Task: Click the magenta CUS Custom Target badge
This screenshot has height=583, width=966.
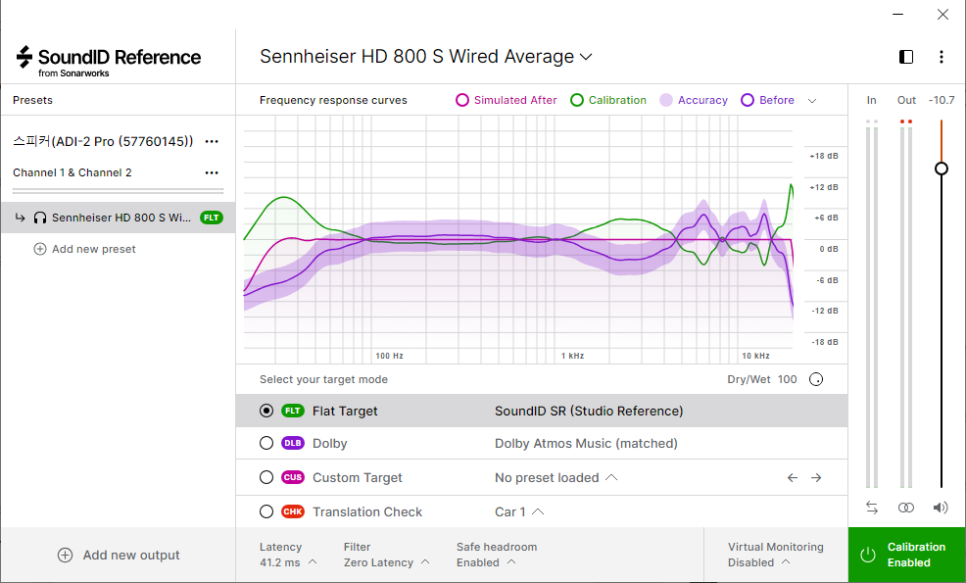Action: click(x=293, y=478)
